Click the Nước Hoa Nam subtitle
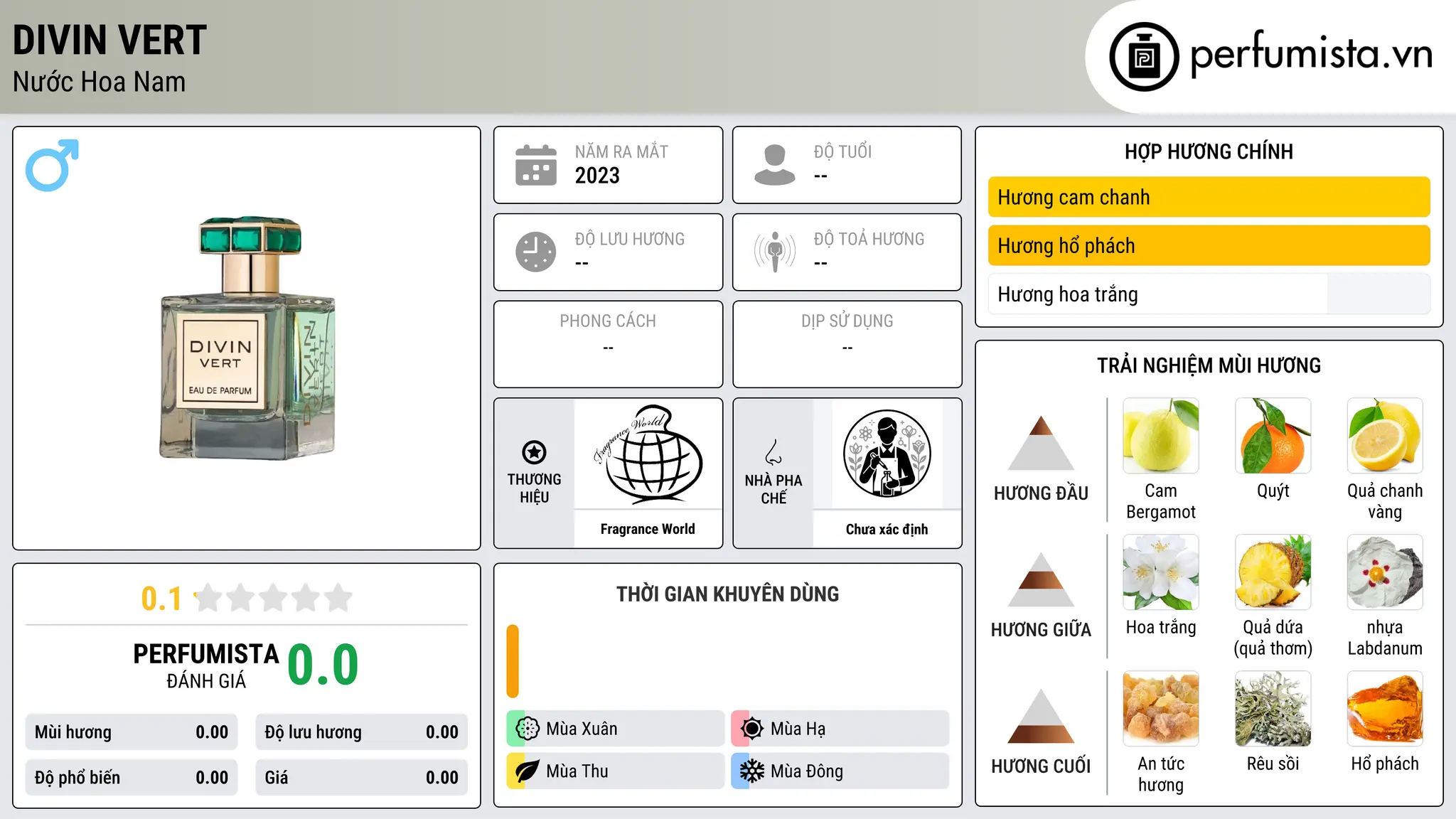The image size is (1456, 819). 100,82
